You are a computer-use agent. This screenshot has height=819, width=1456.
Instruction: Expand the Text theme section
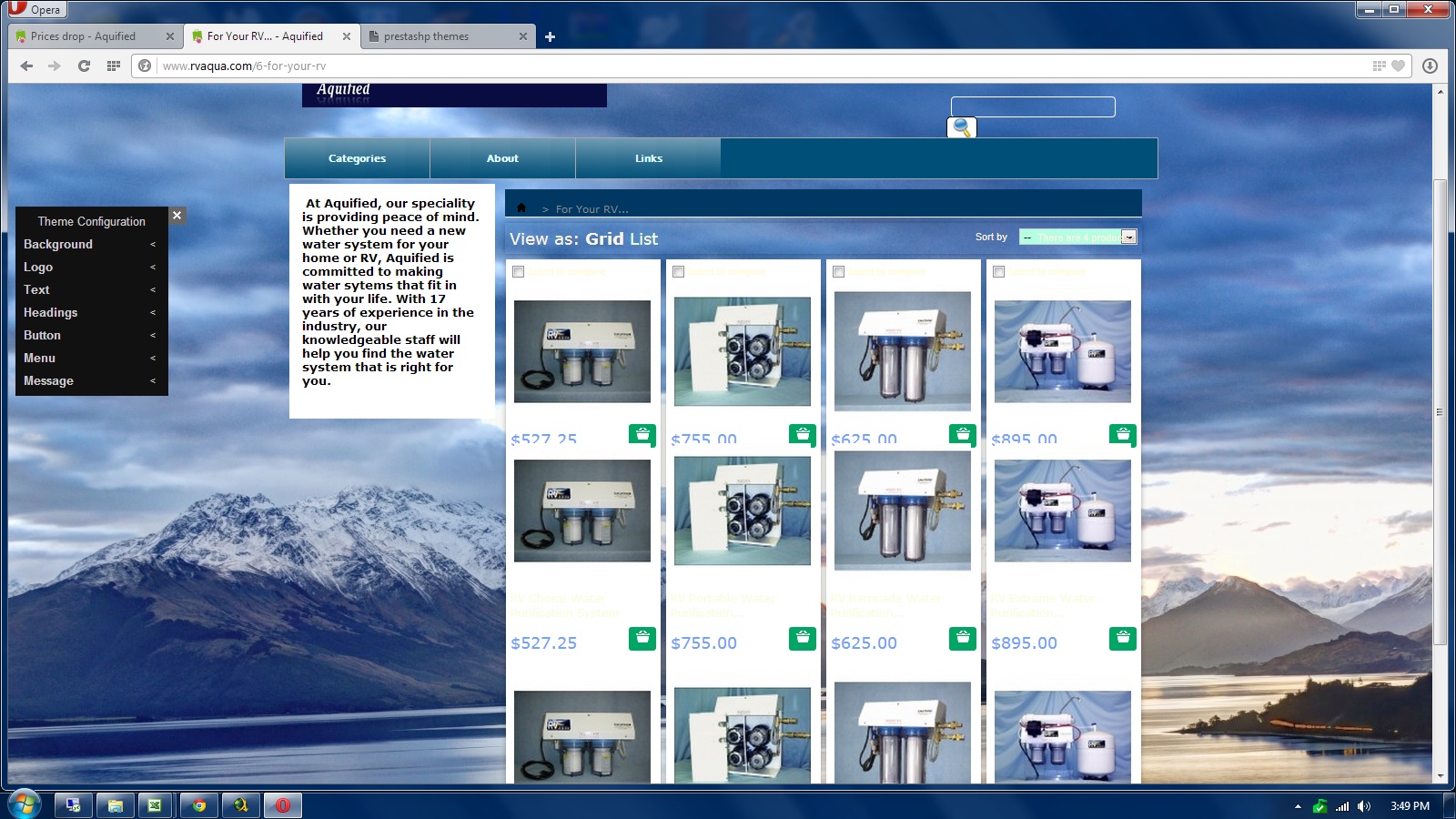pyautogui.click(x=91, y=289)
